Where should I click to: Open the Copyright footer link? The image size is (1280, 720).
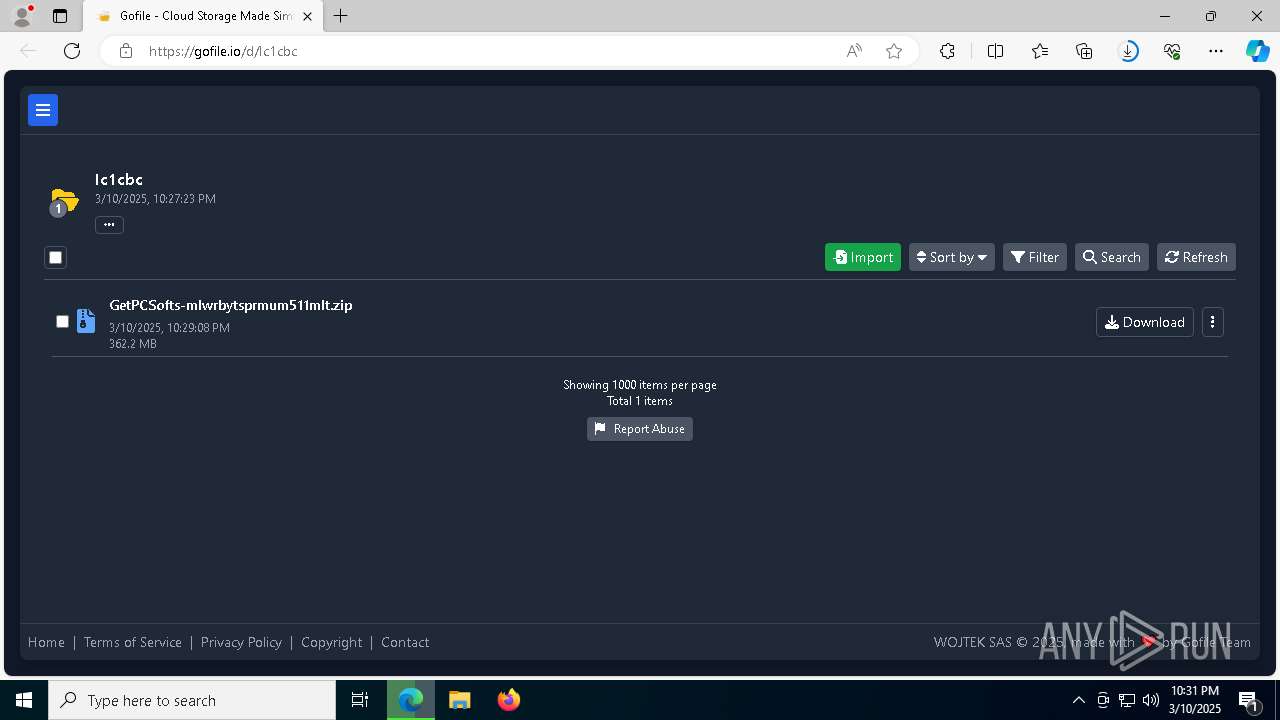point(332,642)
